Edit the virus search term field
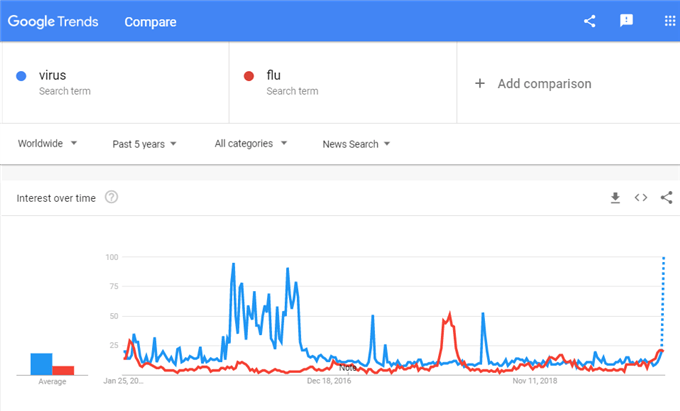 (115, 82)
